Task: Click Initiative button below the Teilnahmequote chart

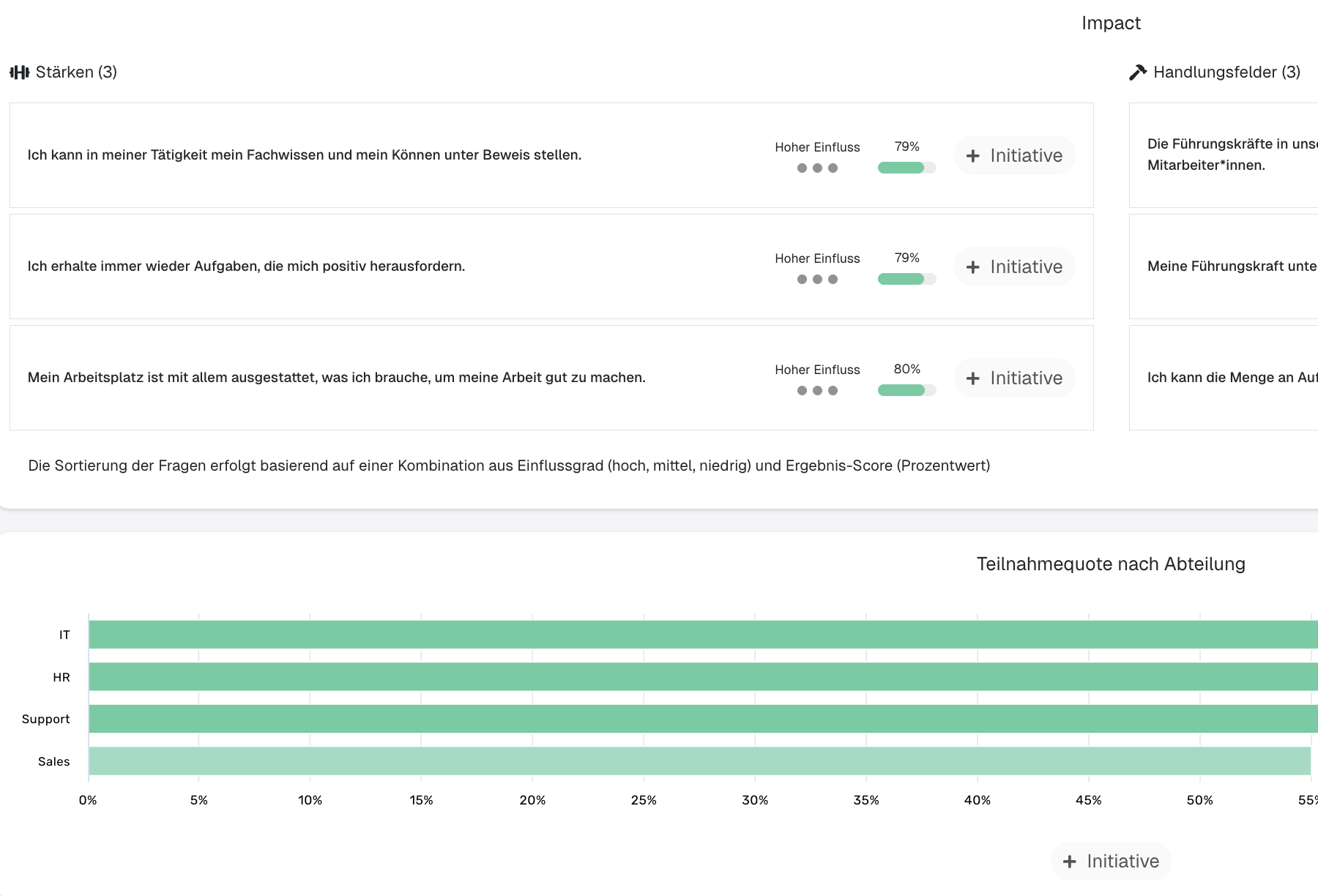Action: coord(1111,861)
